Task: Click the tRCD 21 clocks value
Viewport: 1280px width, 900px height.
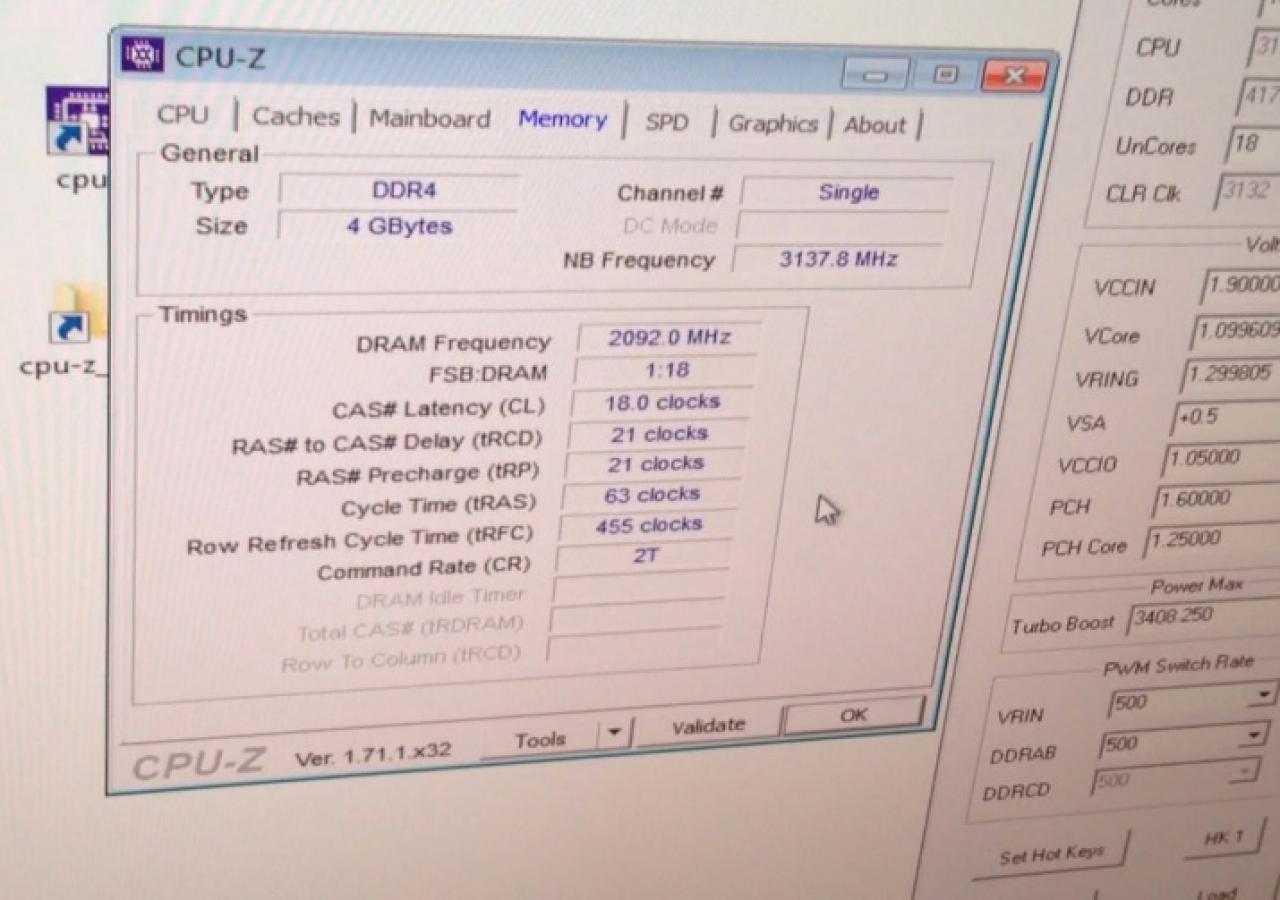Action: (658, 434)
